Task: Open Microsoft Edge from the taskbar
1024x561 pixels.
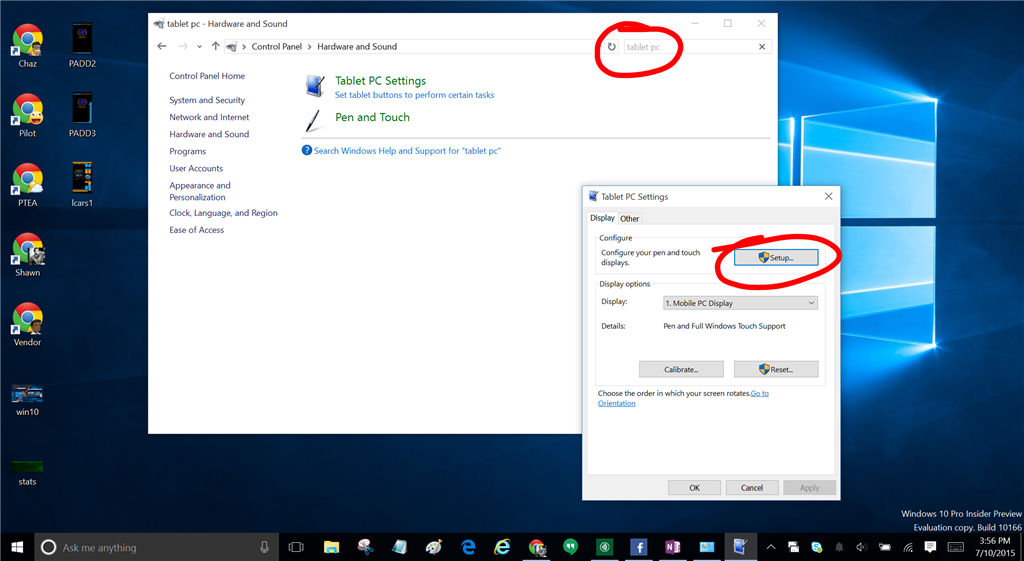Action: 468,547
